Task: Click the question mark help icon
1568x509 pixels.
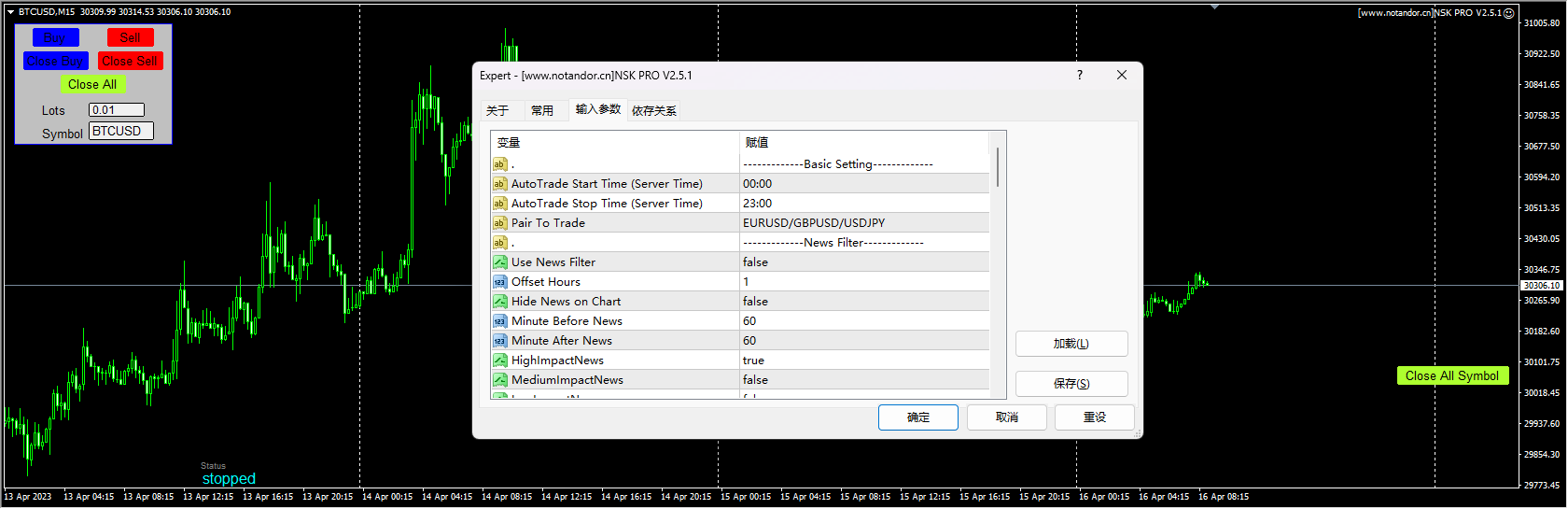Action: [x=1080, y=76]
